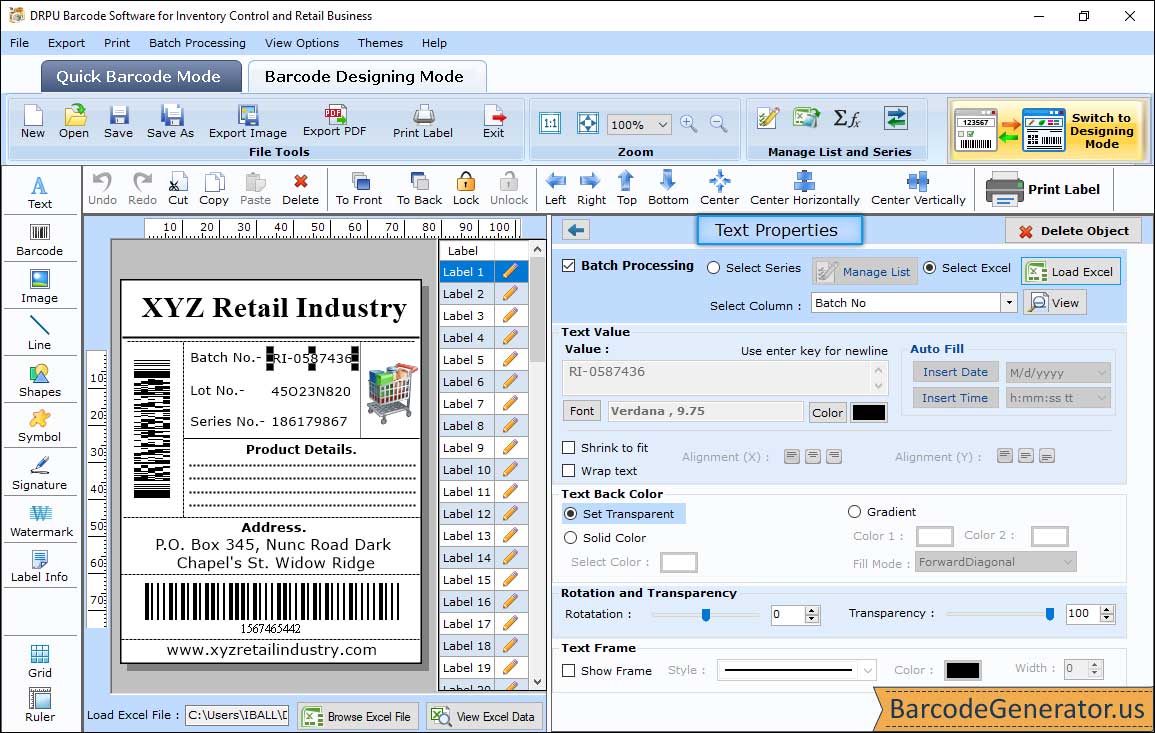Screen dimensions: 1155x733
Task: Pick the Line drawing tool
Action: (40, 334)
